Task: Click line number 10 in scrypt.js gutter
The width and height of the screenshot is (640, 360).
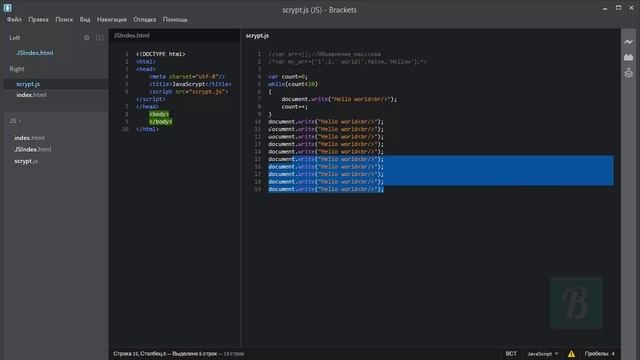Action: click(258, 122)
